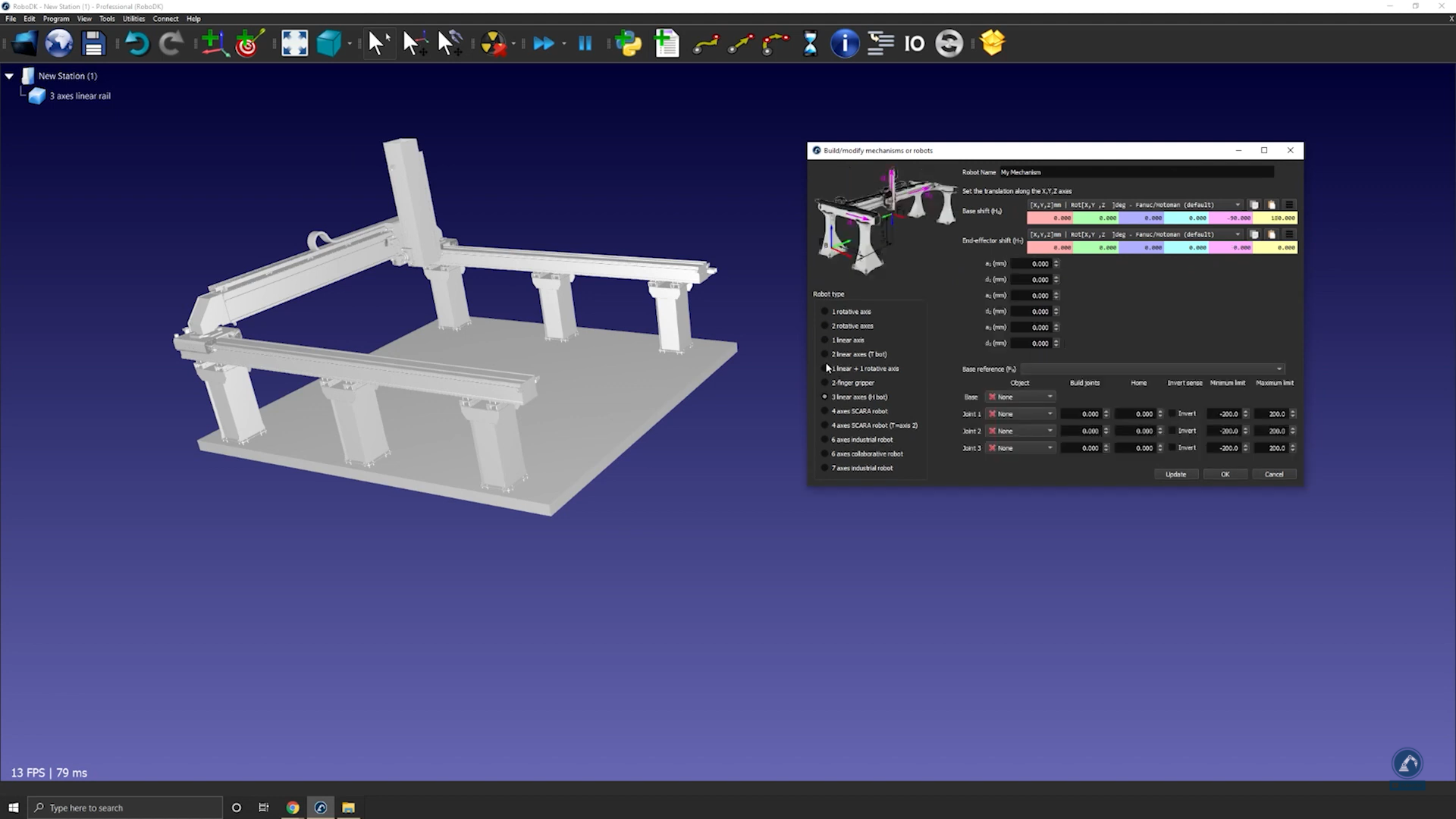Click the Add Python program icon

tap(628, 43)
